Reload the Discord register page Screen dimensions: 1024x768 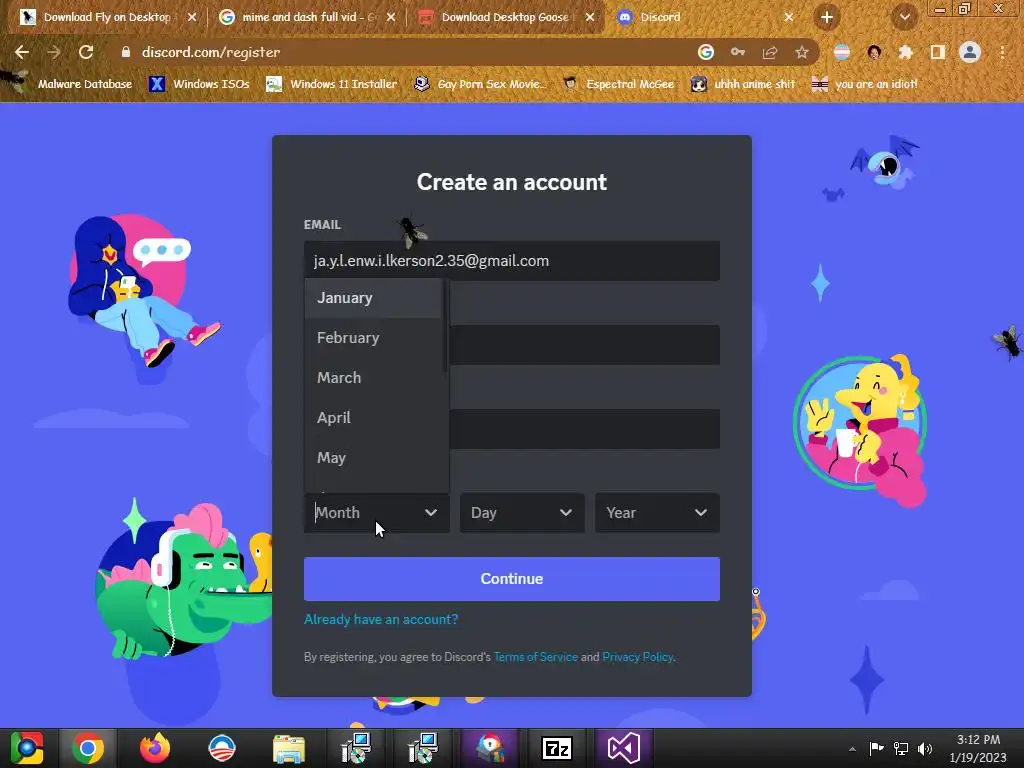(x=86, y=52)
